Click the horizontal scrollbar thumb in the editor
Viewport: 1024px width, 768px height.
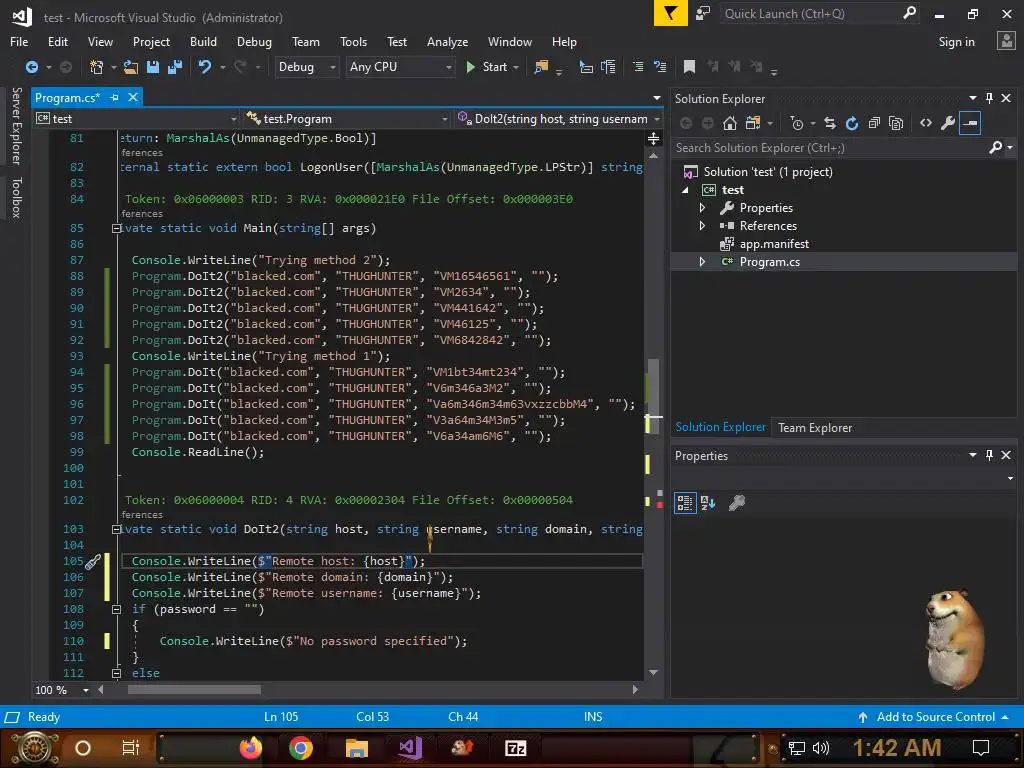(x=194, y=690)
